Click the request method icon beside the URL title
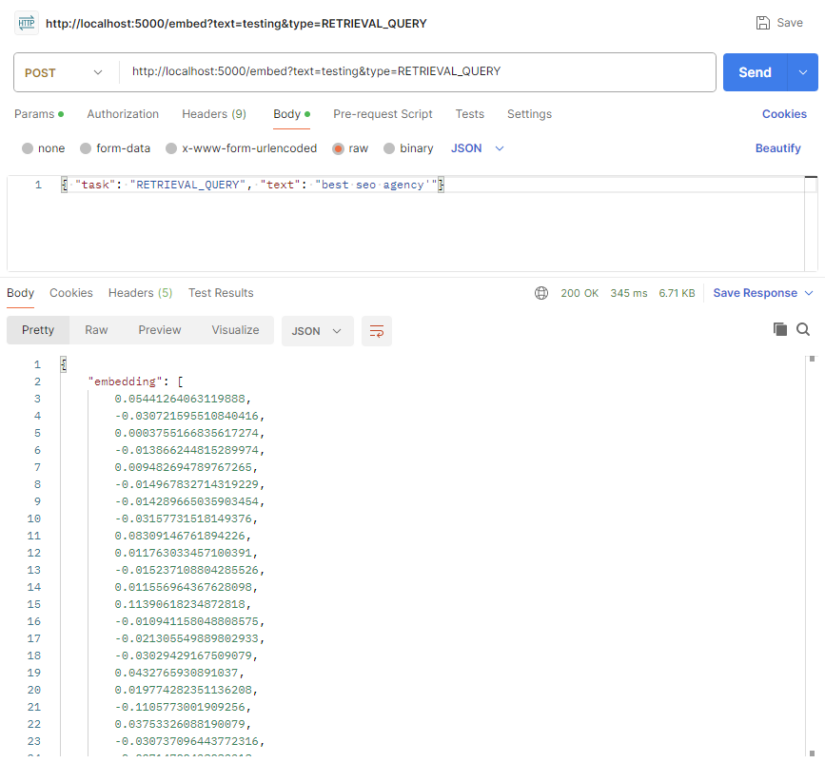Image resolution: width=825 pixels, height=763 pixels. (25, 22)
